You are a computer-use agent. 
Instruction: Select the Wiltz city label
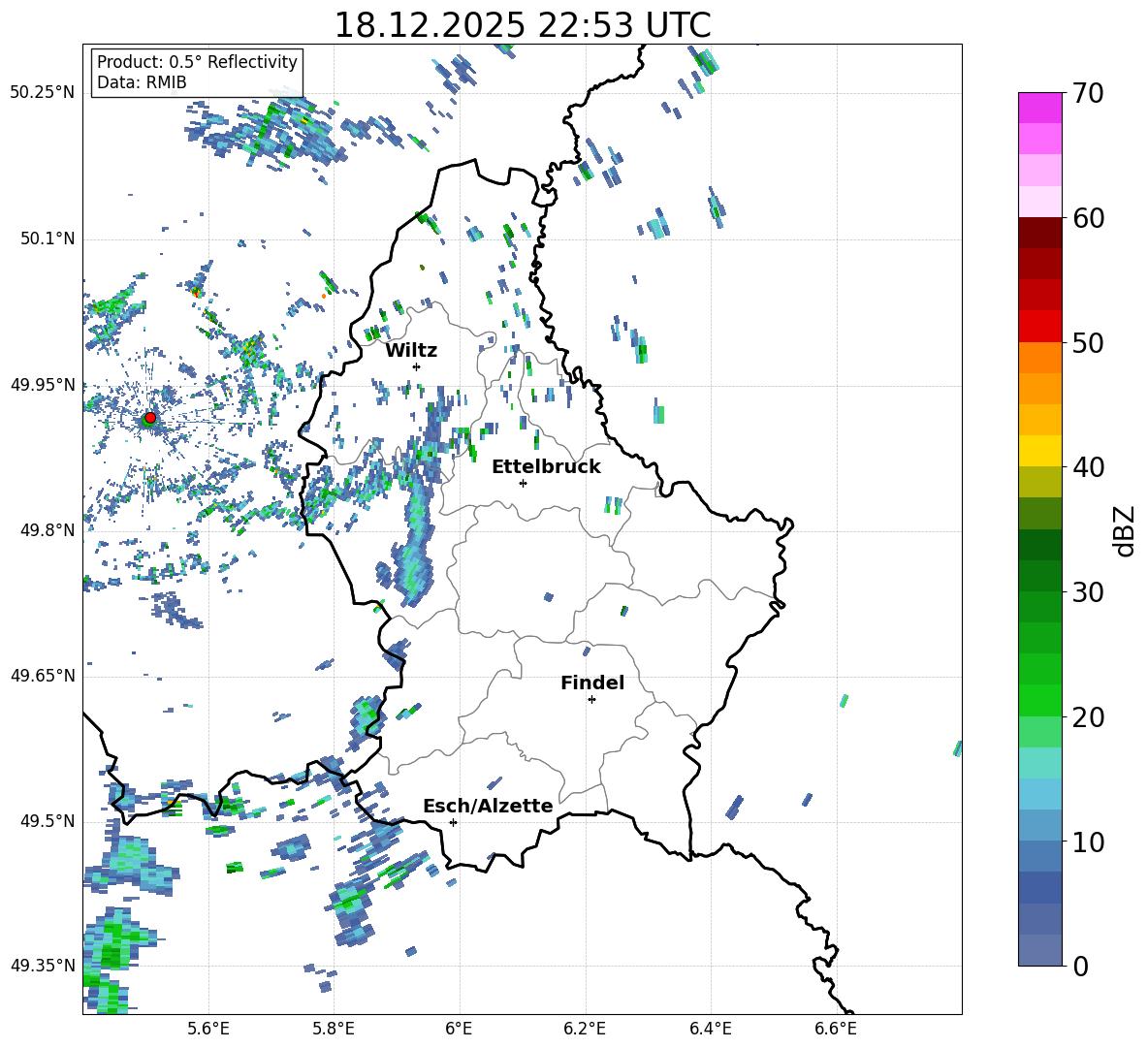(x=411, y=350)
